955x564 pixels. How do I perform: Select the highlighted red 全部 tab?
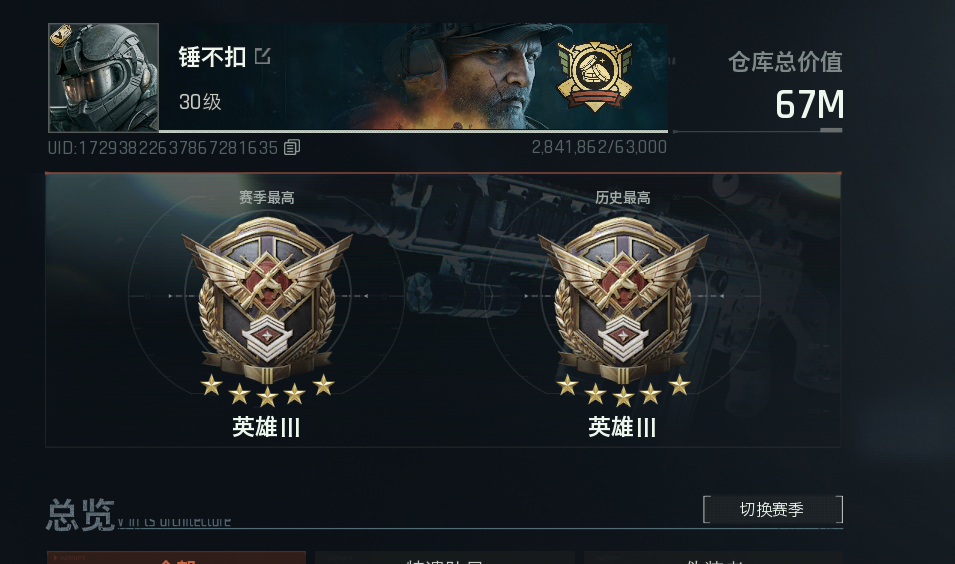[177, 557]
